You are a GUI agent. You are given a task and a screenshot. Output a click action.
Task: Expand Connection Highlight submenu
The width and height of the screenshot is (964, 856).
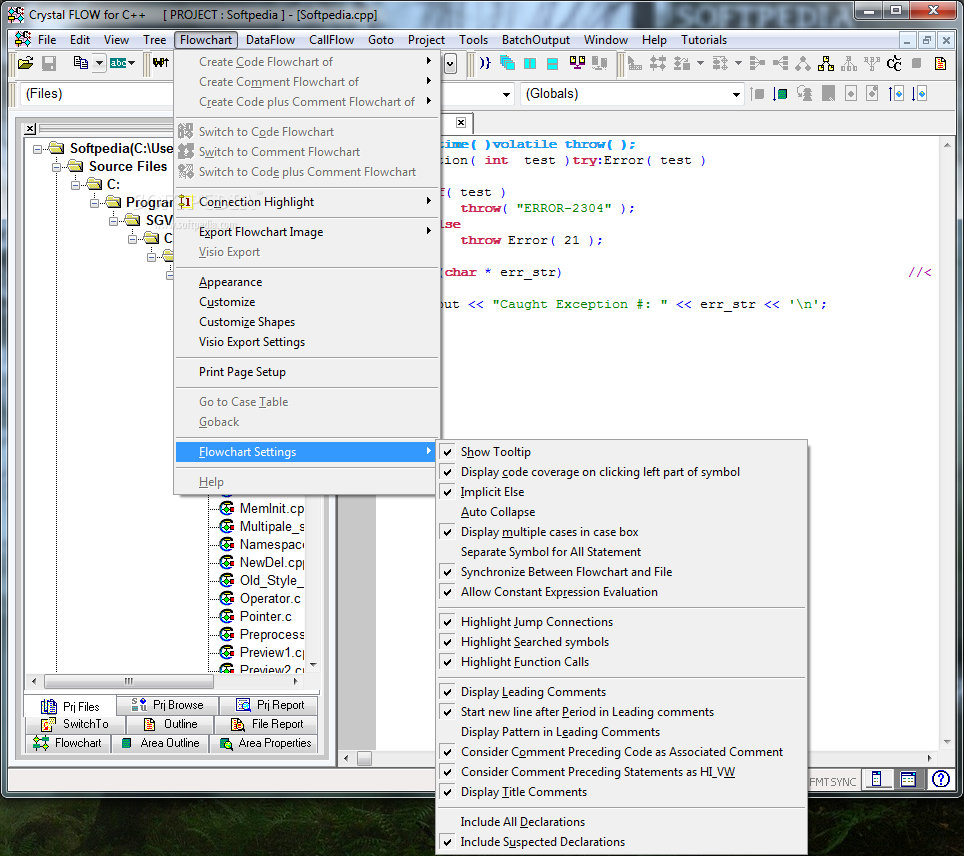pyautogui.click(x=429, y=201)
